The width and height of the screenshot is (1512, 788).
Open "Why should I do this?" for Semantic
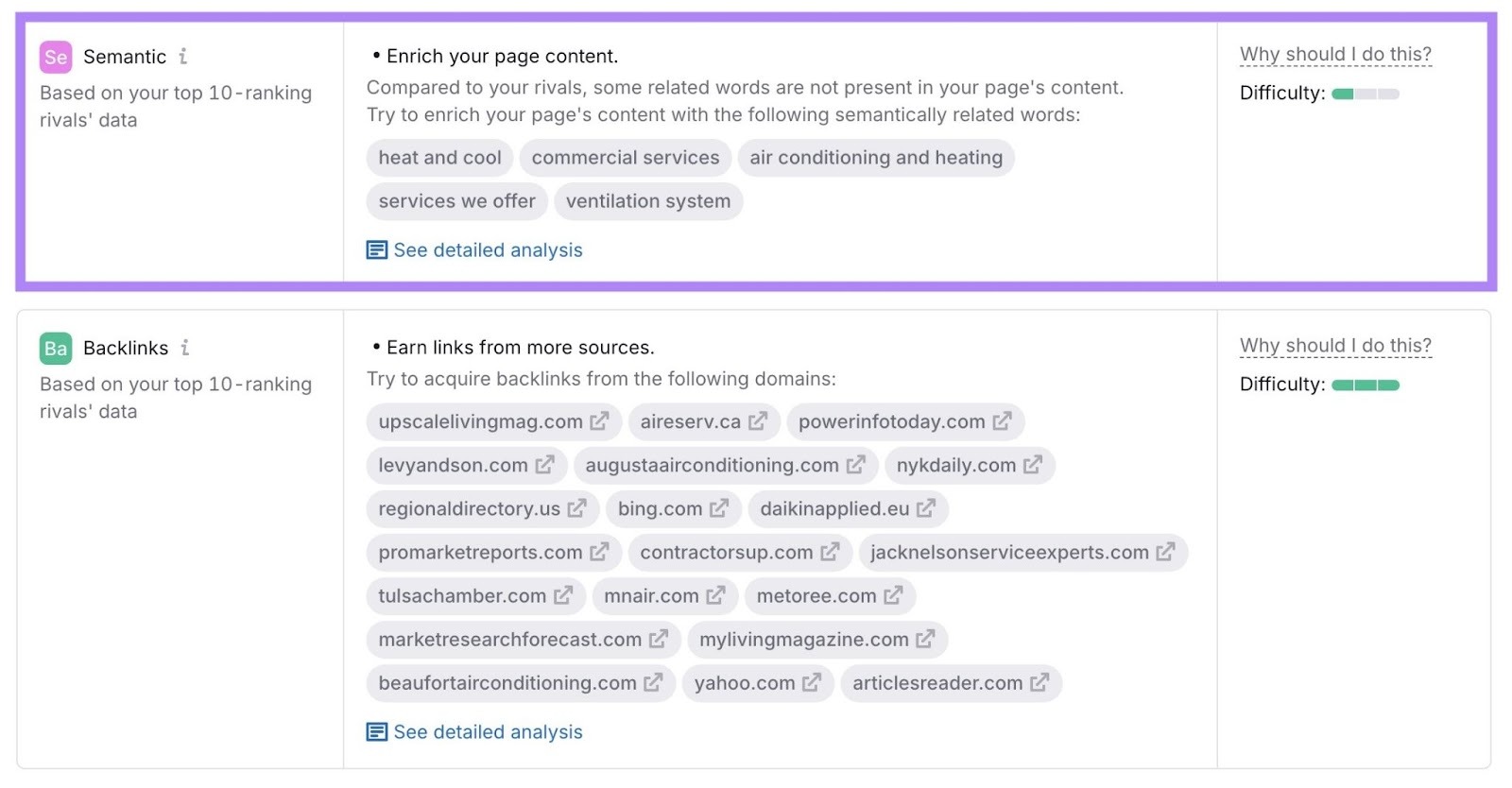[1335, 54]
